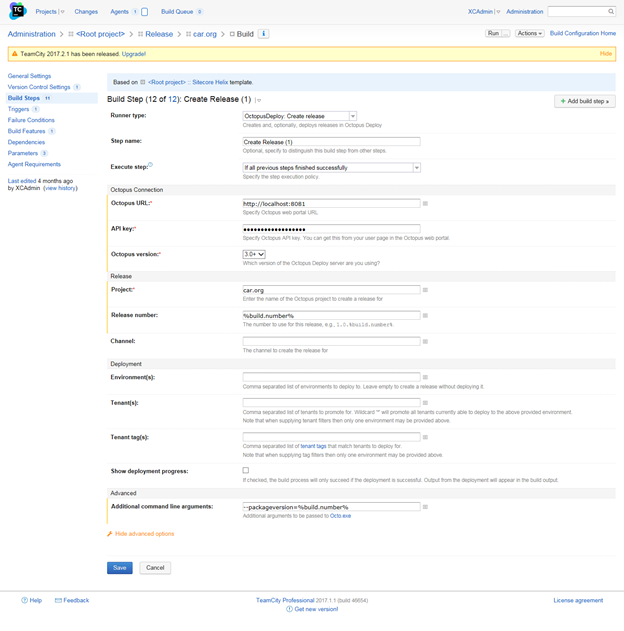
Task: Click the Cancel button
Action: tap(155, 568)
